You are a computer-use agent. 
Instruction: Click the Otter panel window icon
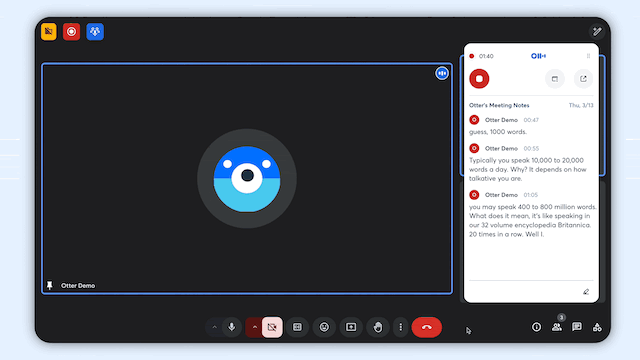pyautogui.click(x=555, y=79)
